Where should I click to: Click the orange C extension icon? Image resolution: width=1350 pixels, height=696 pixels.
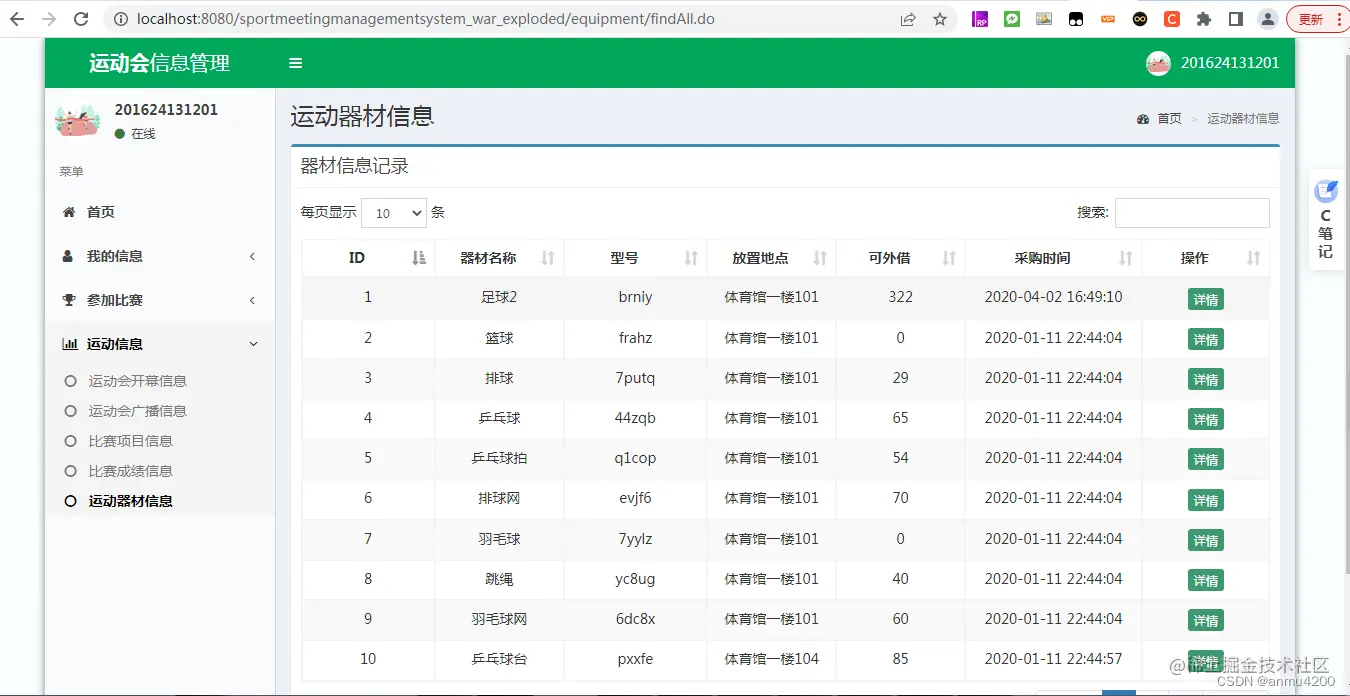tap(1171, 18)
